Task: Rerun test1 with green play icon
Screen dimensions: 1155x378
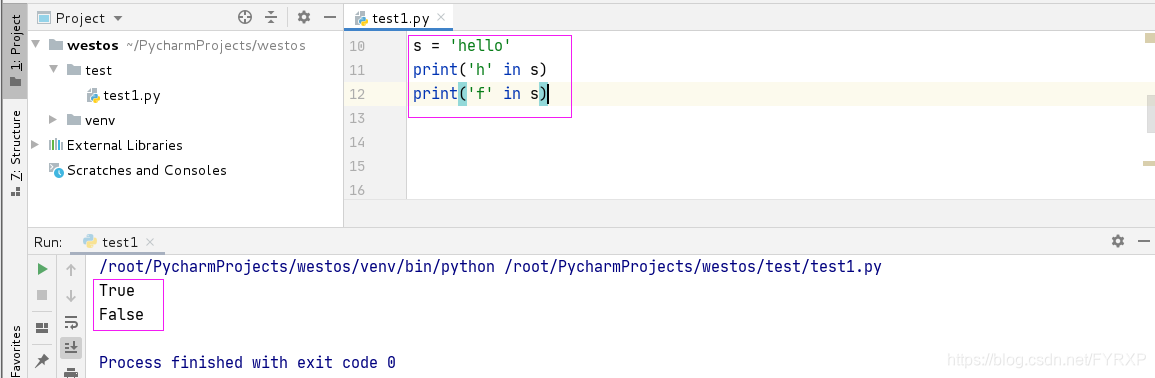Action: pos(42,270)
